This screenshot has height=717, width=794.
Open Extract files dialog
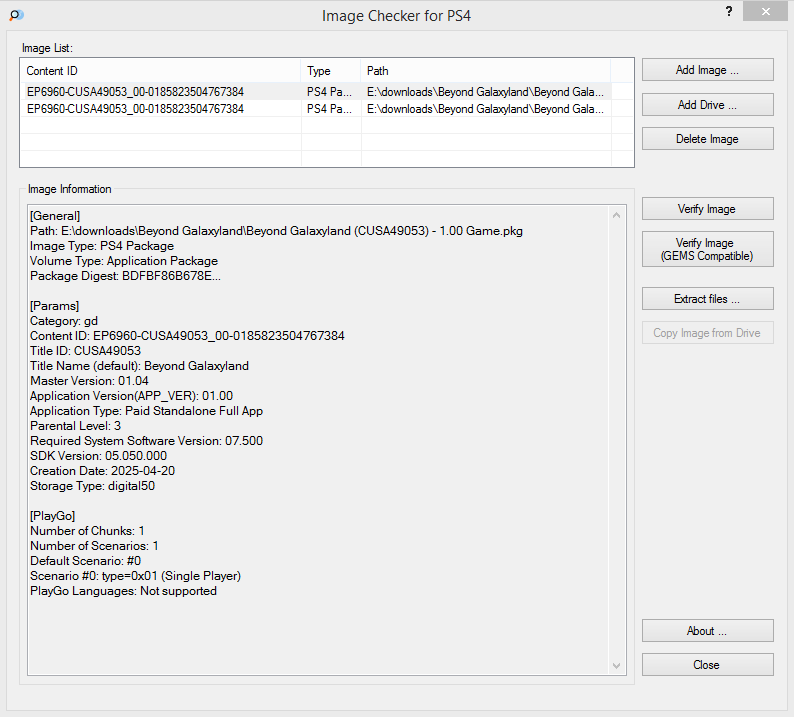[x=707, y=299]
